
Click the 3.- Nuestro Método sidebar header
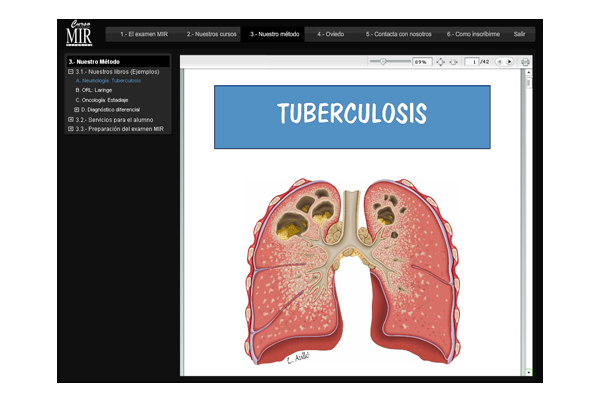pyautogui.click(x=118, y=62)
